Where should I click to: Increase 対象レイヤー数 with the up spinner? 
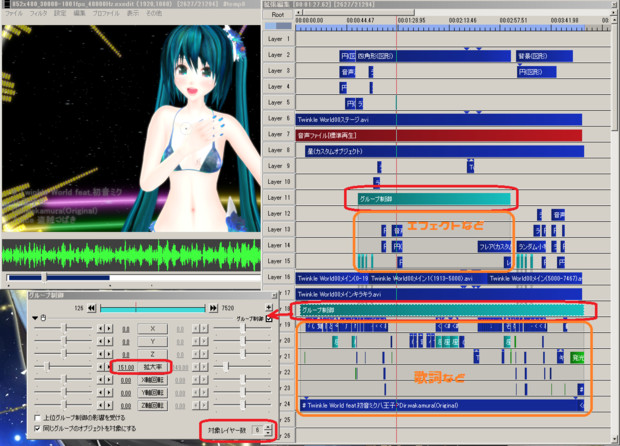[266, 427]
